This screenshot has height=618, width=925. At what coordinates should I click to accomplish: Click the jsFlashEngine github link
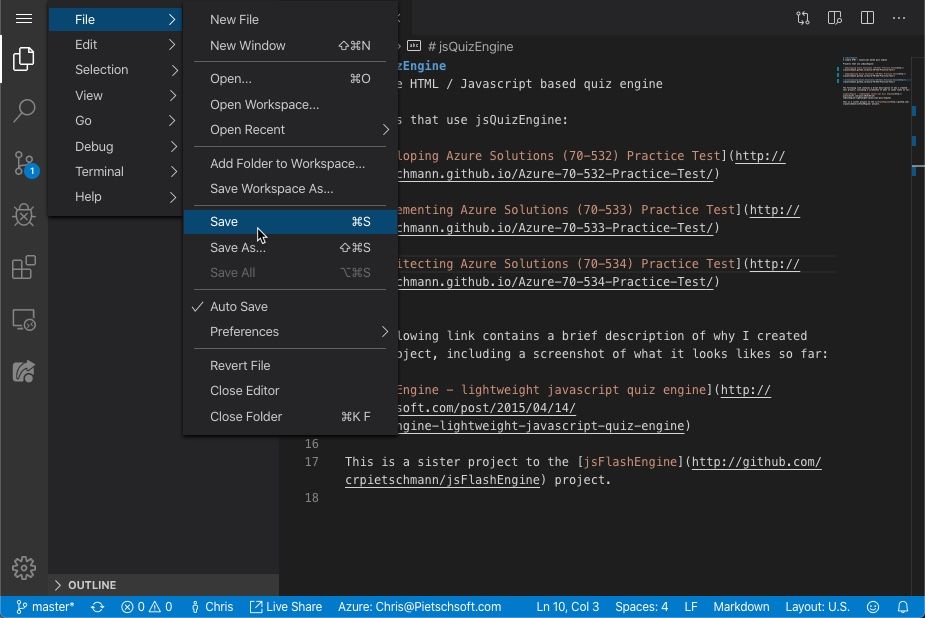point(756,462)
